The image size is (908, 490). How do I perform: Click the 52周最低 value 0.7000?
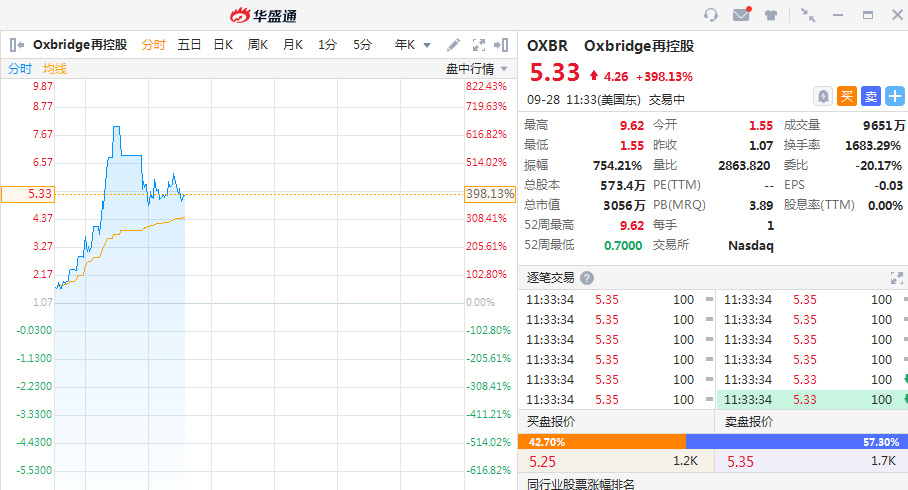coord(623,245)
